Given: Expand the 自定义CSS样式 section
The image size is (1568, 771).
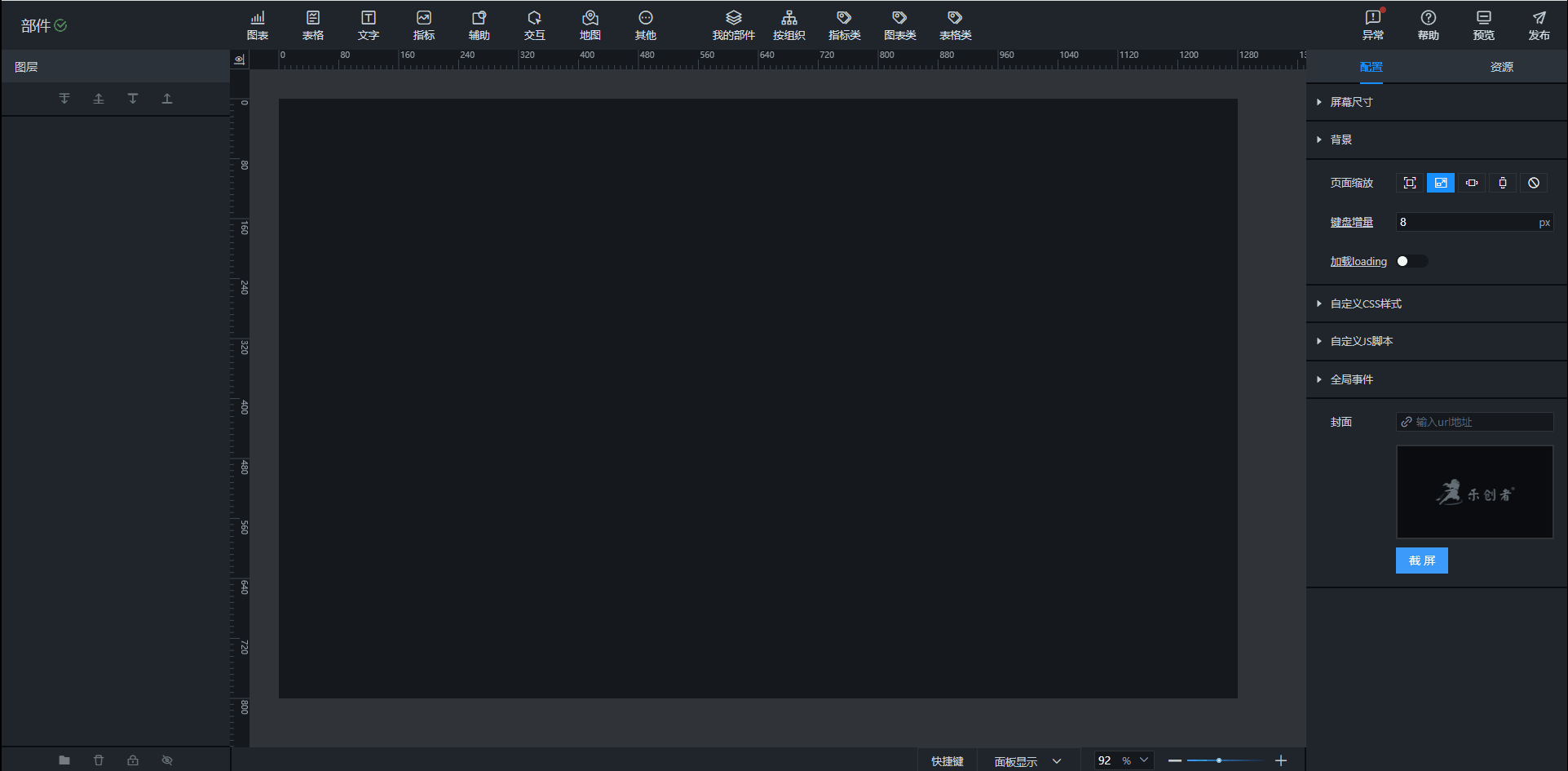Looking at the screenshot, I should [x=1366, y=304].
